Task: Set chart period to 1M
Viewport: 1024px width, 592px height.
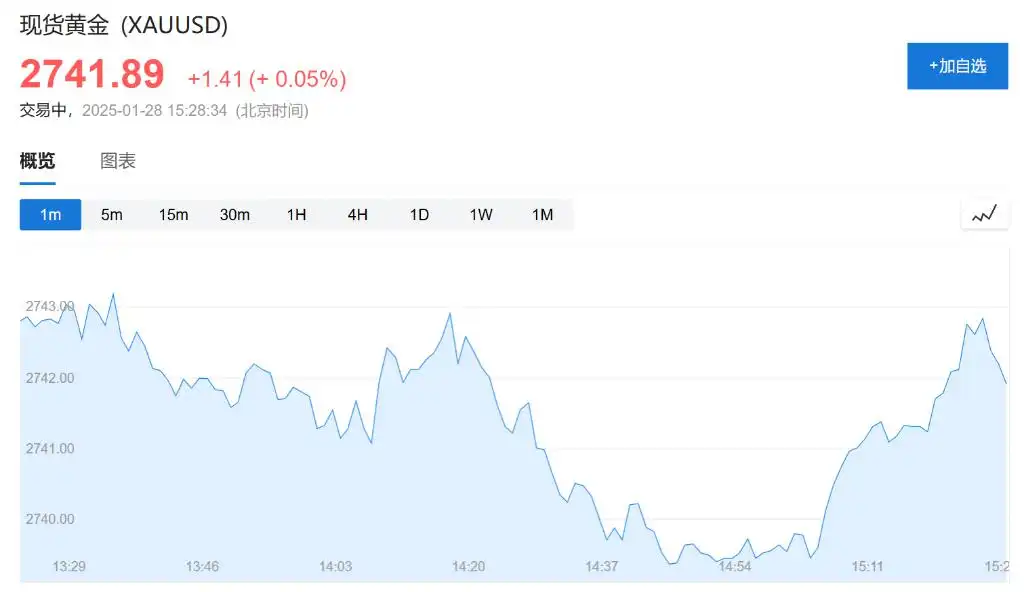Action: [x=542, y=214]
